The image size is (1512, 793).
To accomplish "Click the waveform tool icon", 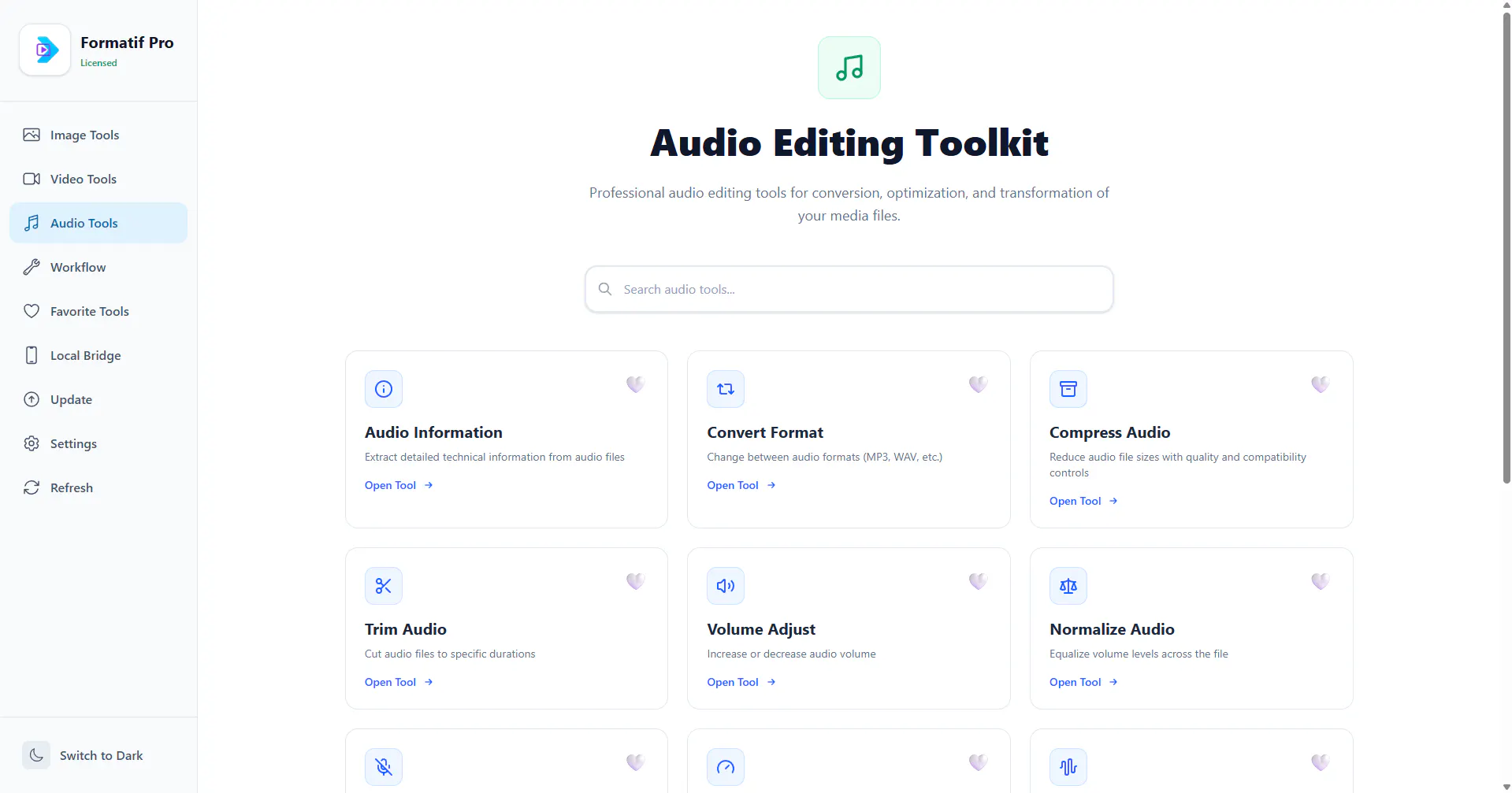I will click(1068, 767).
